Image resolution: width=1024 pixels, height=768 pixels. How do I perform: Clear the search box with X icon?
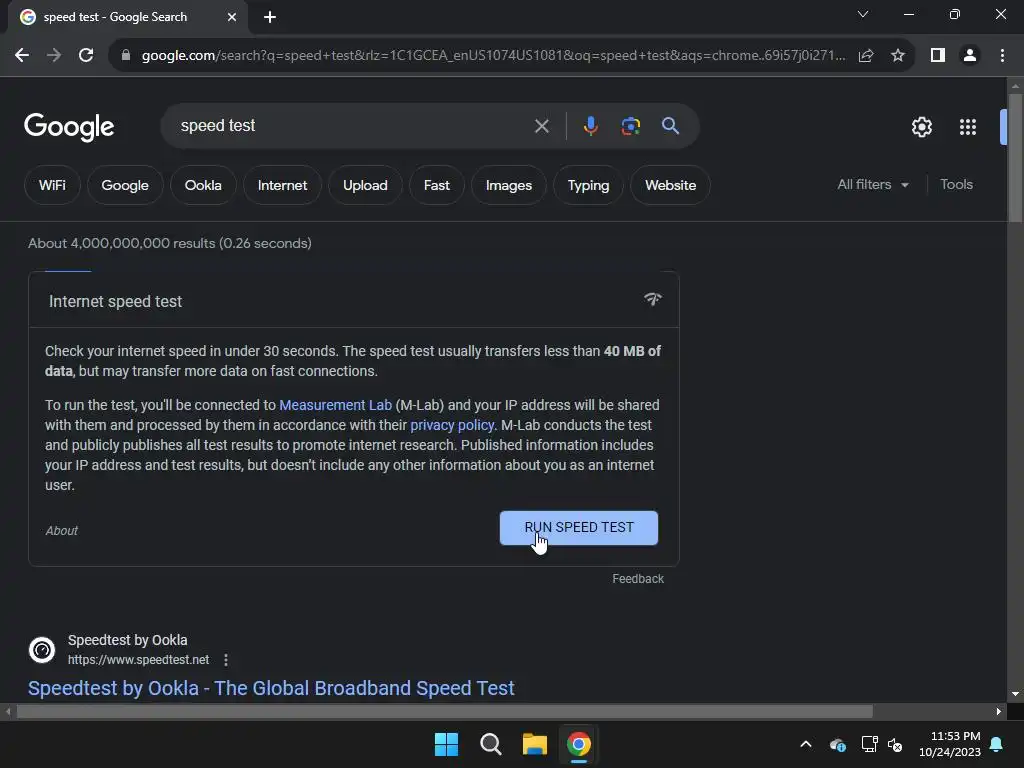541,126
